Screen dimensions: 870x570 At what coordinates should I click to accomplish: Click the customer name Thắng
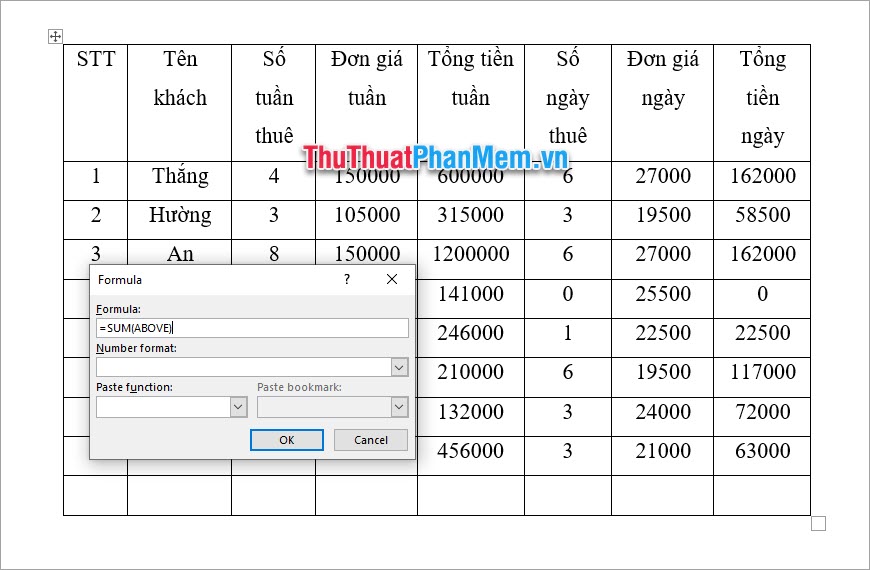tap(180, 176)
